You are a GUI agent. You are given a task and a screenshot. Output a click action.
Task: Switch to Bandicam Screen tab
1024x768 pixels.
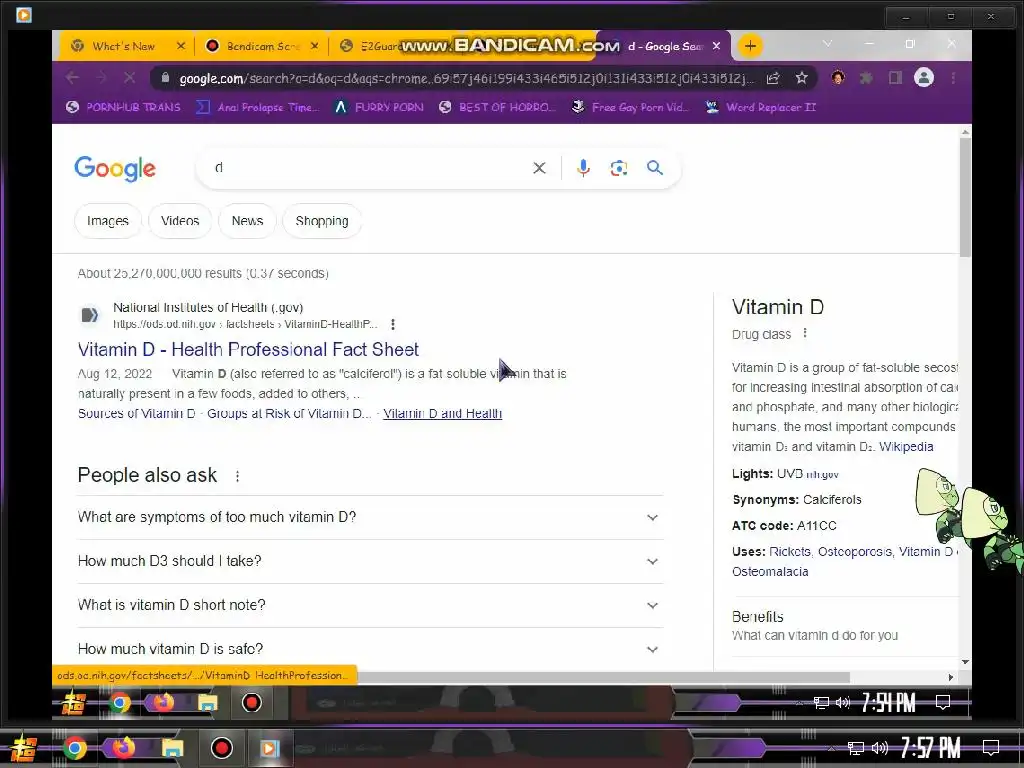260,46
